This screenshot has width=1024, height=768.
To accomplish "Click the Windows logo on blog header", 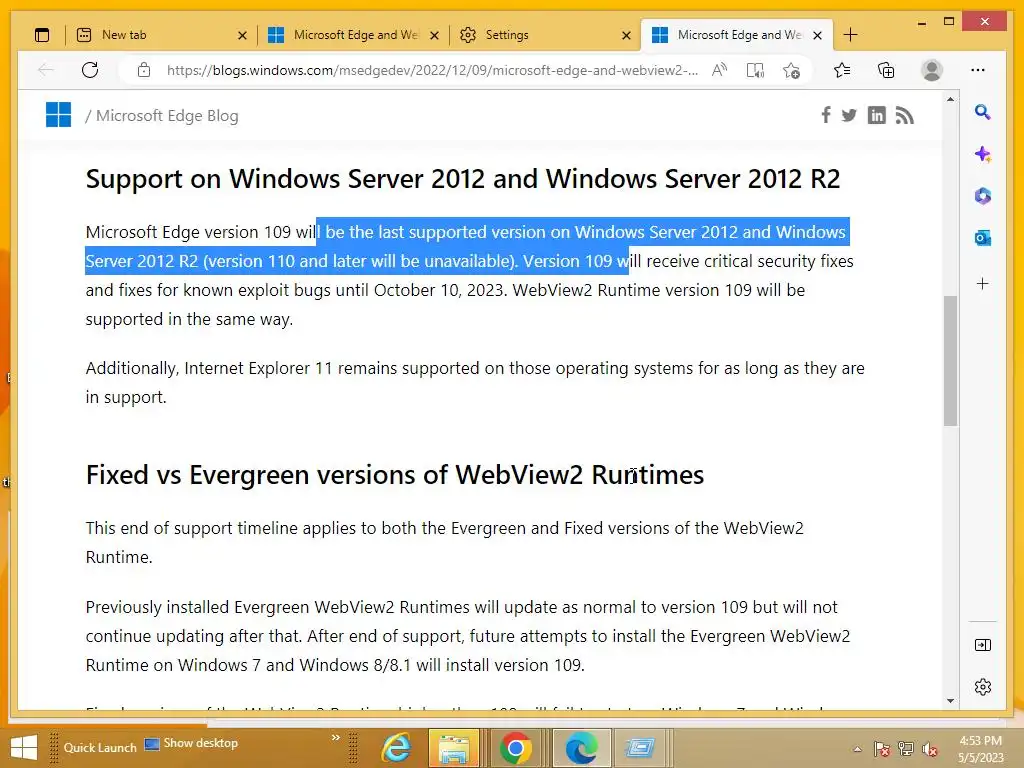I will pyautogui.click(x=59, y=115).
